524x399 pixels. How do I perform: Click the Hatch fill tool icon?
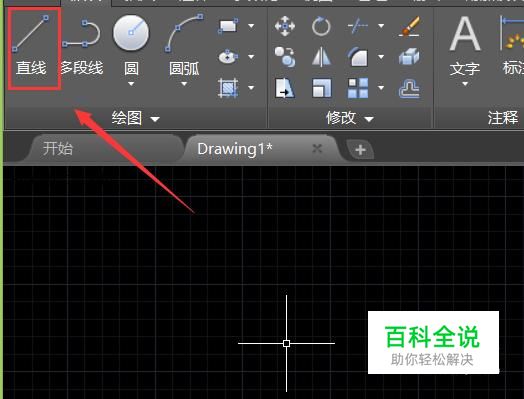tap(228, 88)
